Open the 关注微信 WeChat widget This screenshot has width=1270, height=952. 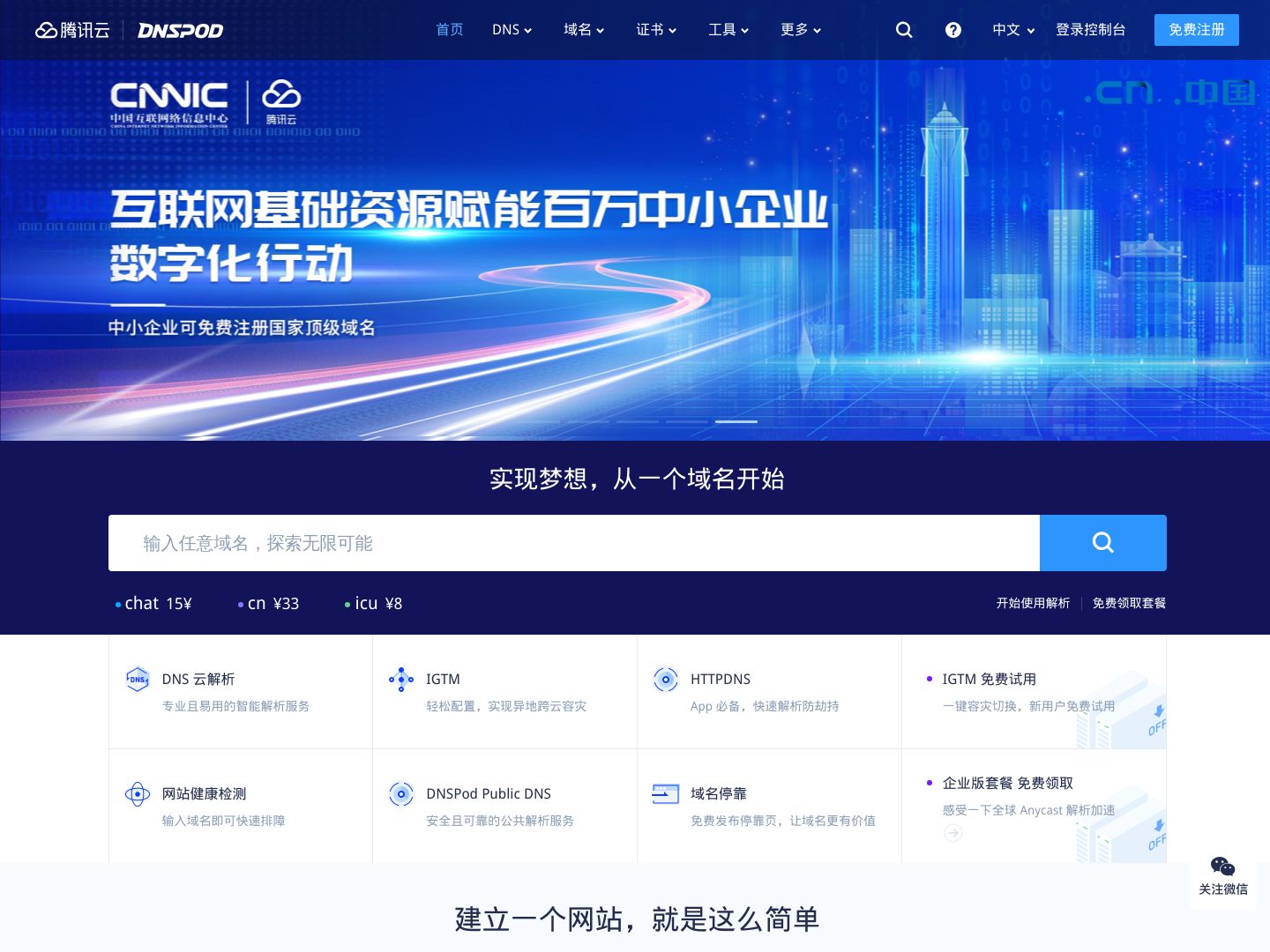[x=1223, y=875]
